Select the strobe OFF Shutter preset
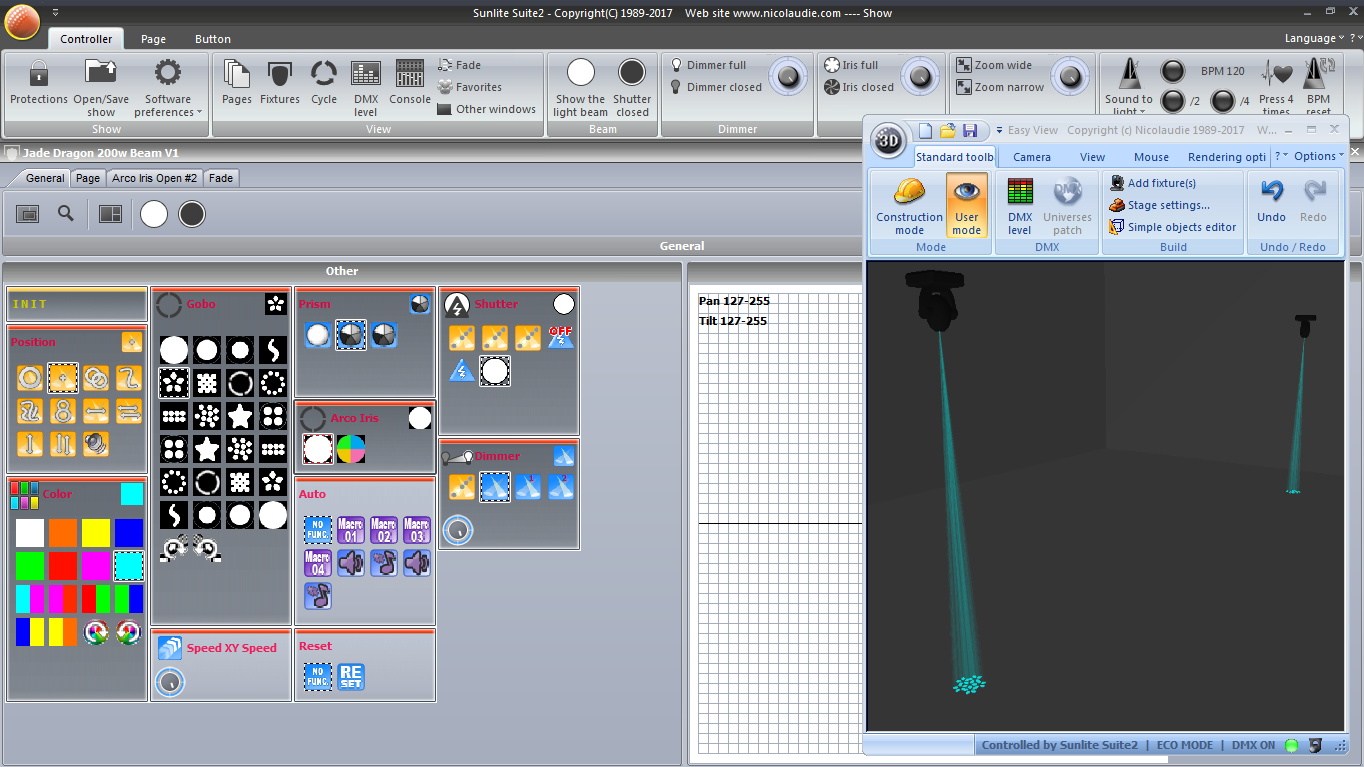 (x=561, y=337)
